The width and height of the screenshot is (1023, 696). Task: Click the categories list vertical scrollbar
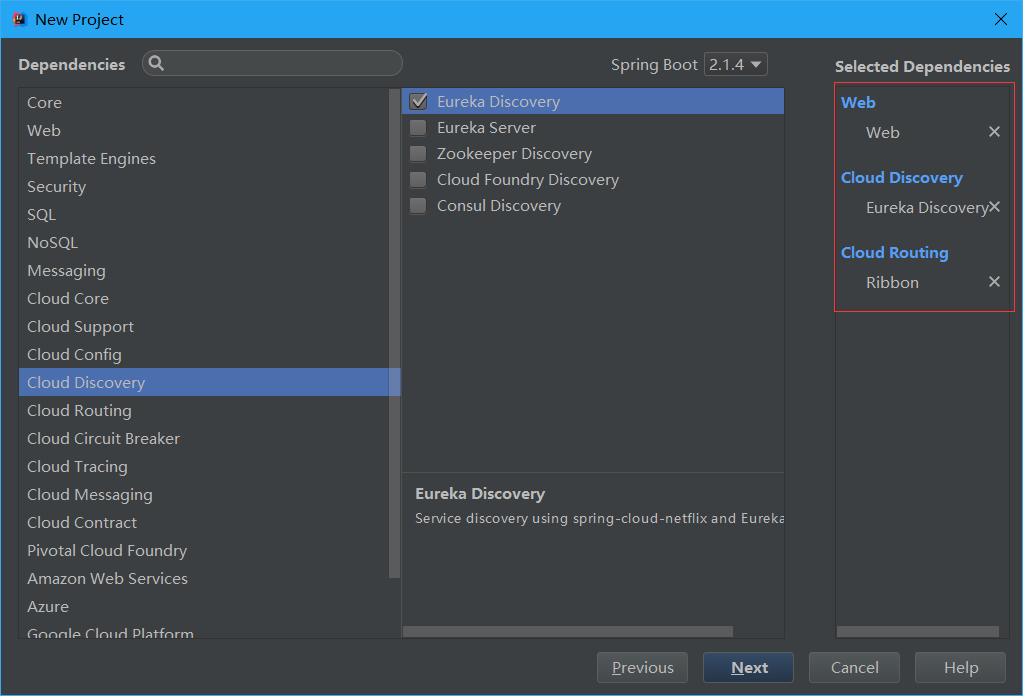394,333
